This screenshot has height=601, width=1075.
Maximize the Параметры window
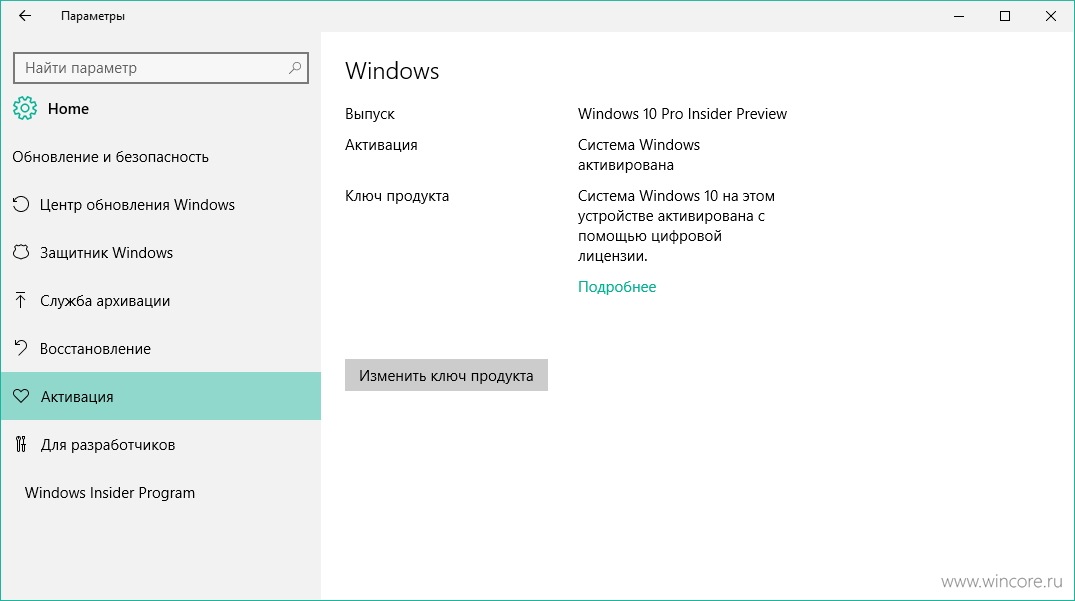tap(1005, 16)
